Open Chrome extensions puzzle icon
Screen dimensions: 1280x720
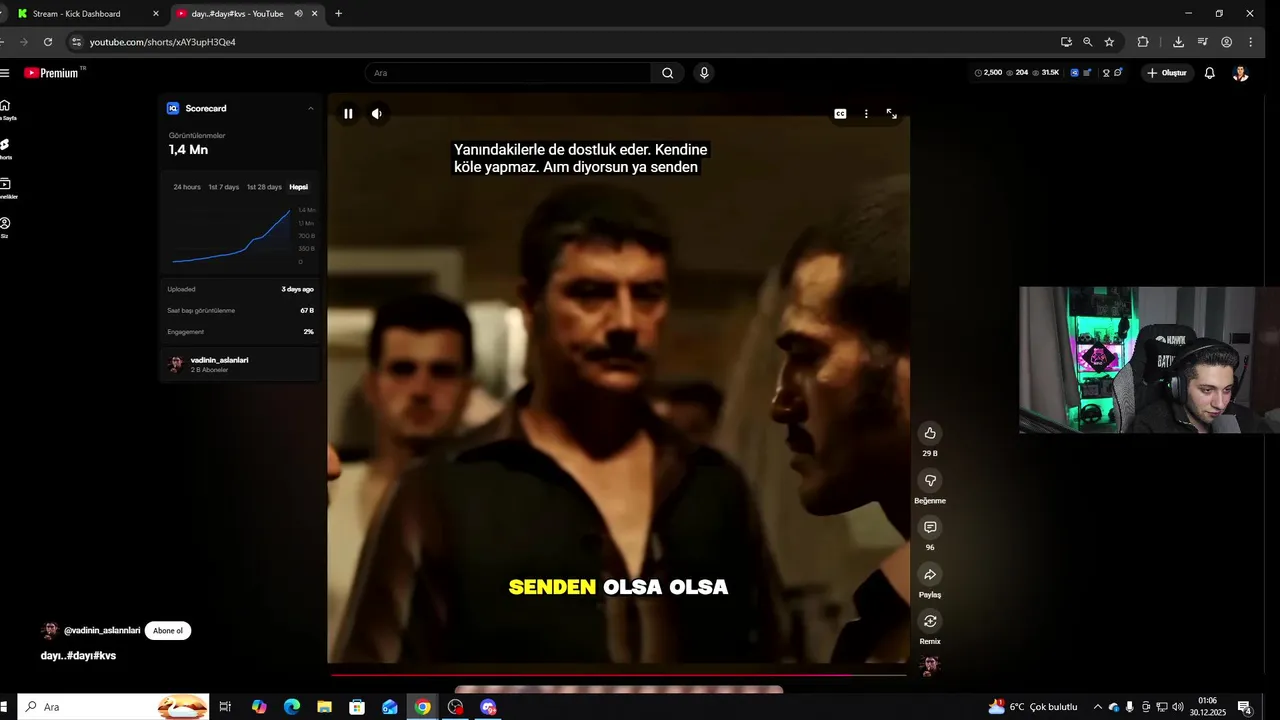coord(1143,42)
